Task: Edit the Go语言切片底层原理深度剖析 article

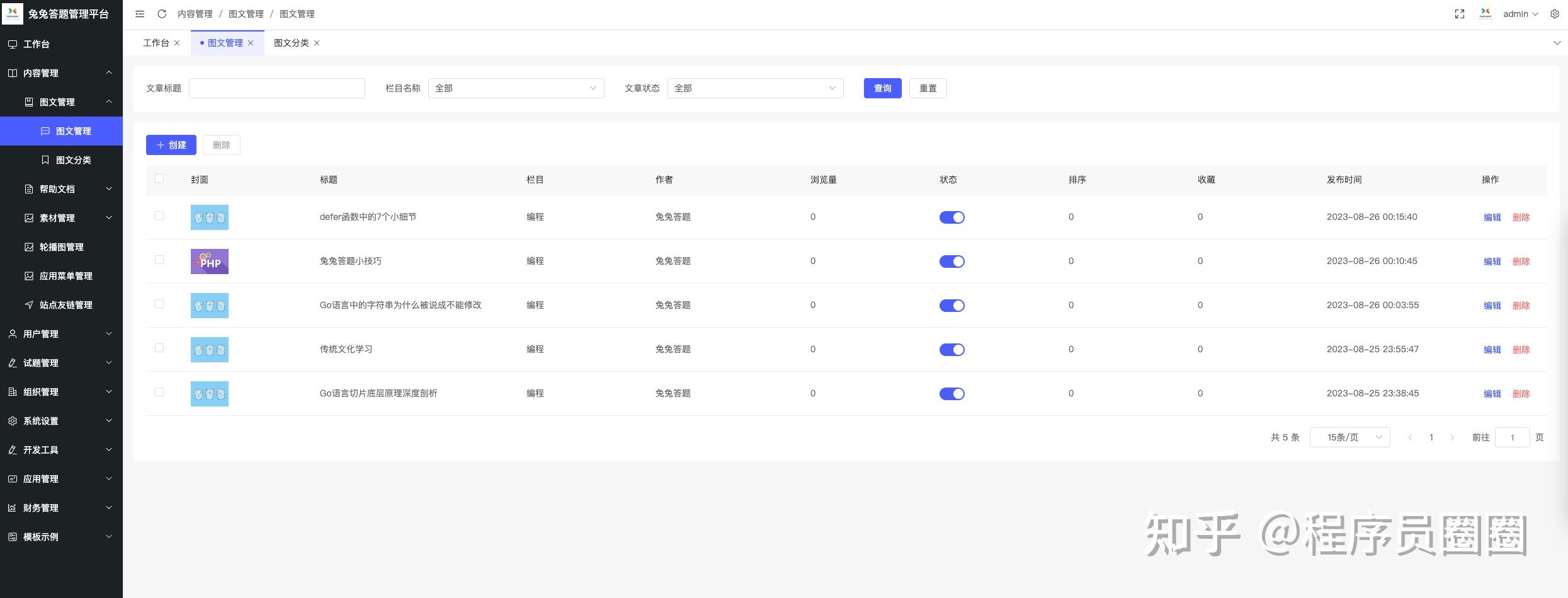Action: (1492, 394)
